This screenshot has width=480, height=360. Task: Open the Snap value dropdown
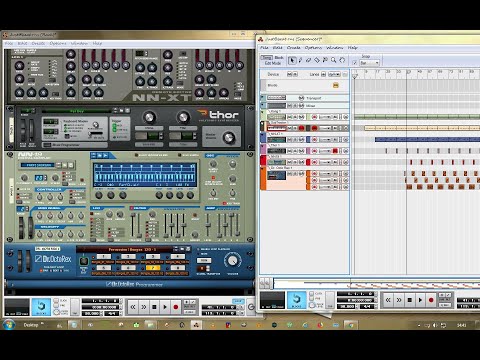(369, 63)
